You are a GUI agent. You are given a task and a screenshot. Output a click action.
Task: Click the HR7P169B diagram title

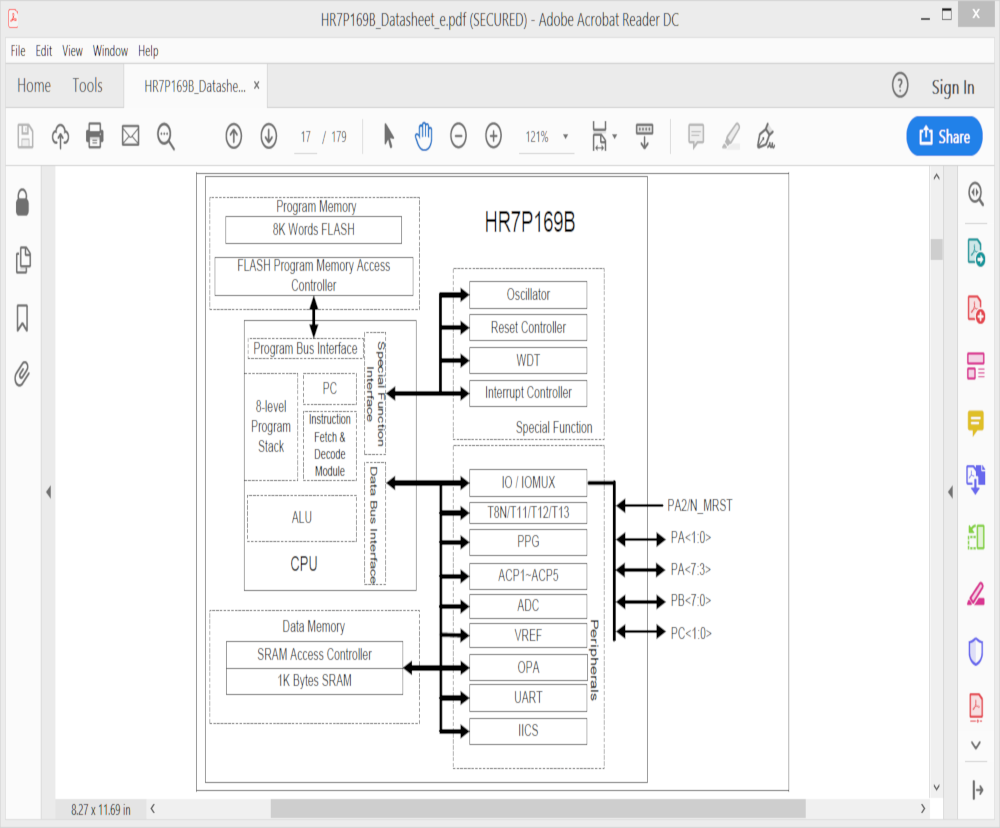[x=529, y=223]
